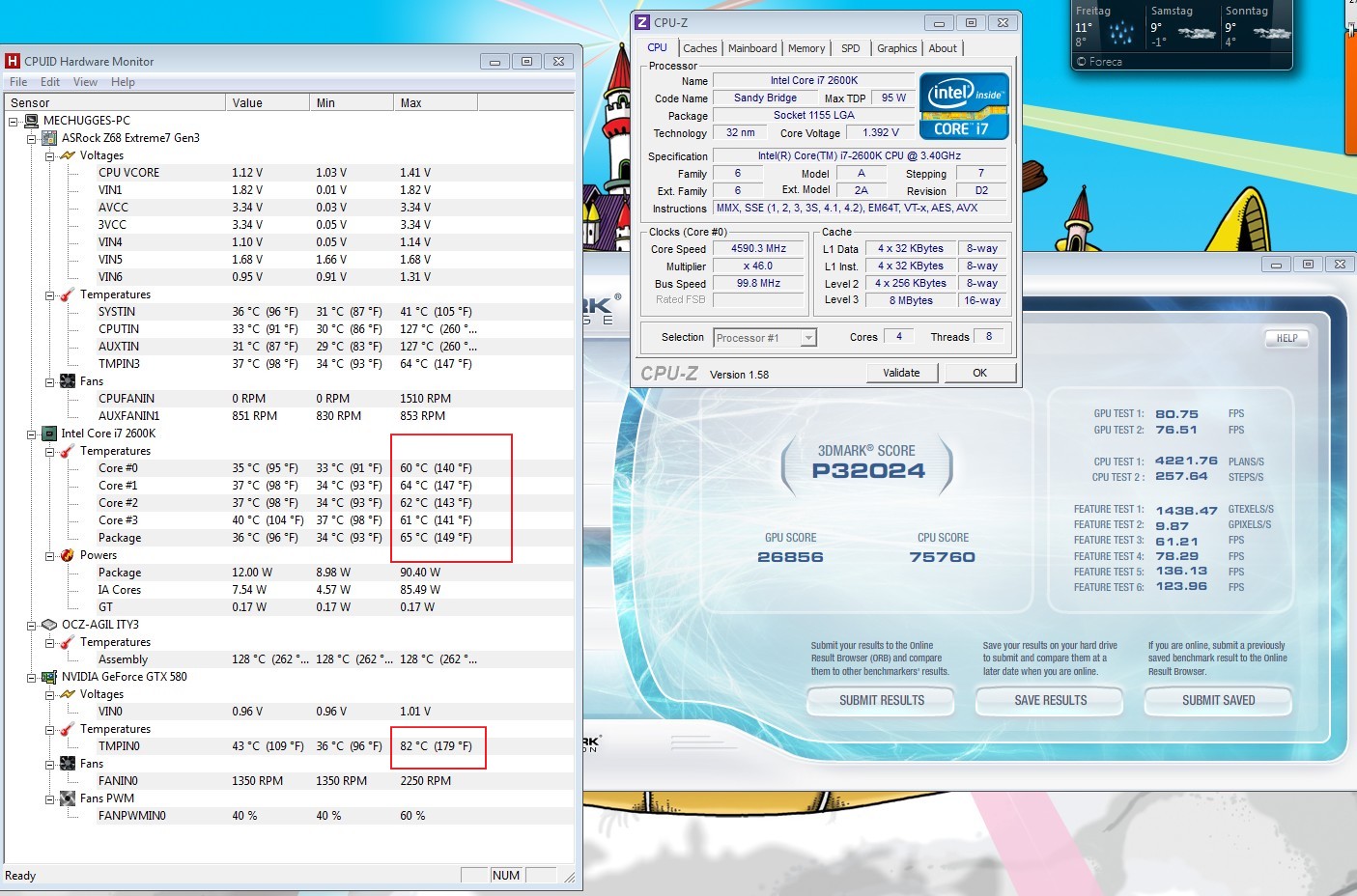
Task: Click the CPU-Z title bar app icon
Action: tap(642, 22)
